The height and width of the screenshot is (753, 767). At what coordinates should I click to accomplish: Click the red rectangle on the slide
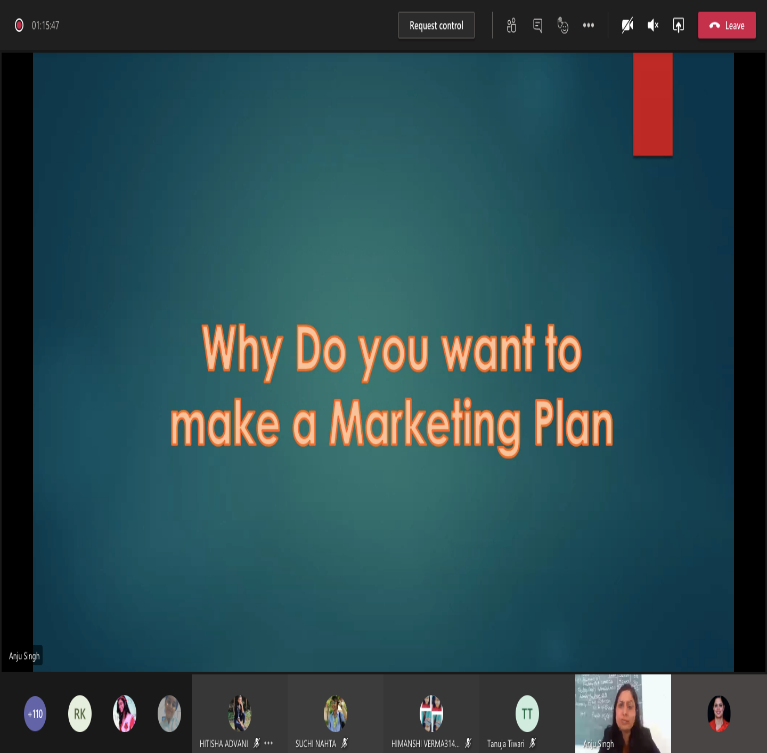652,104
